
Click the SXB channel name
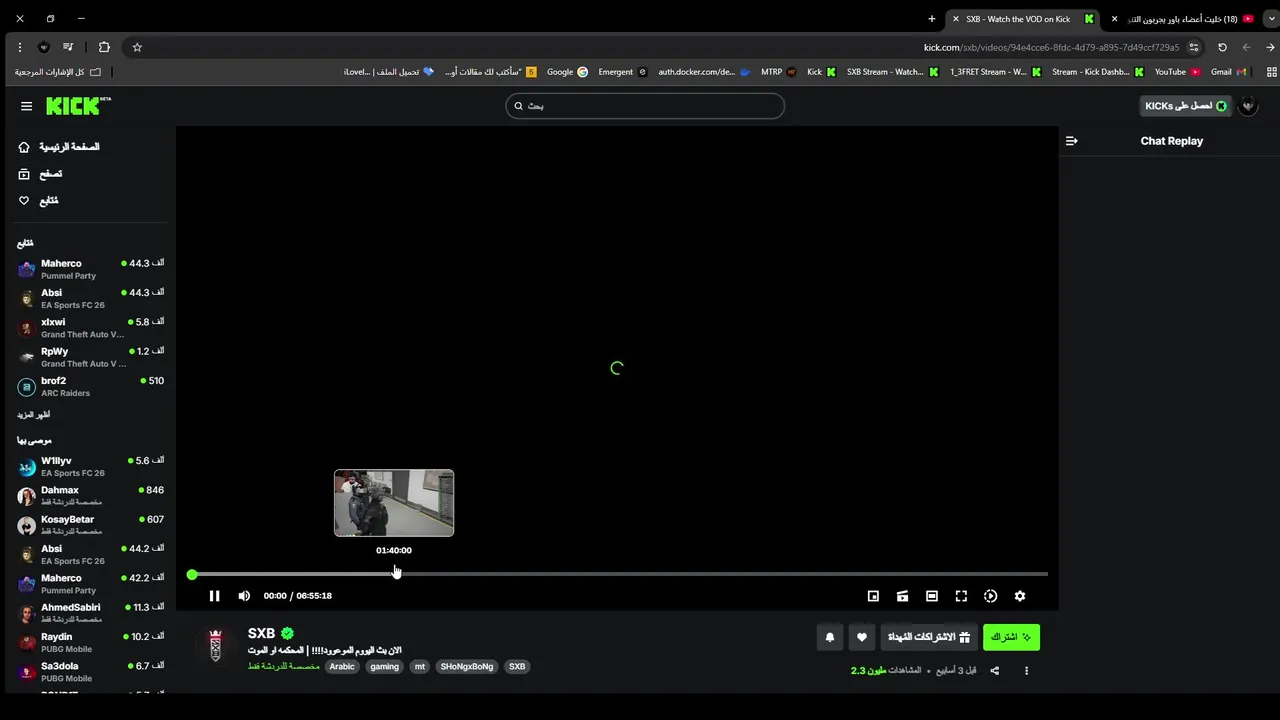[x=261, y=634]
